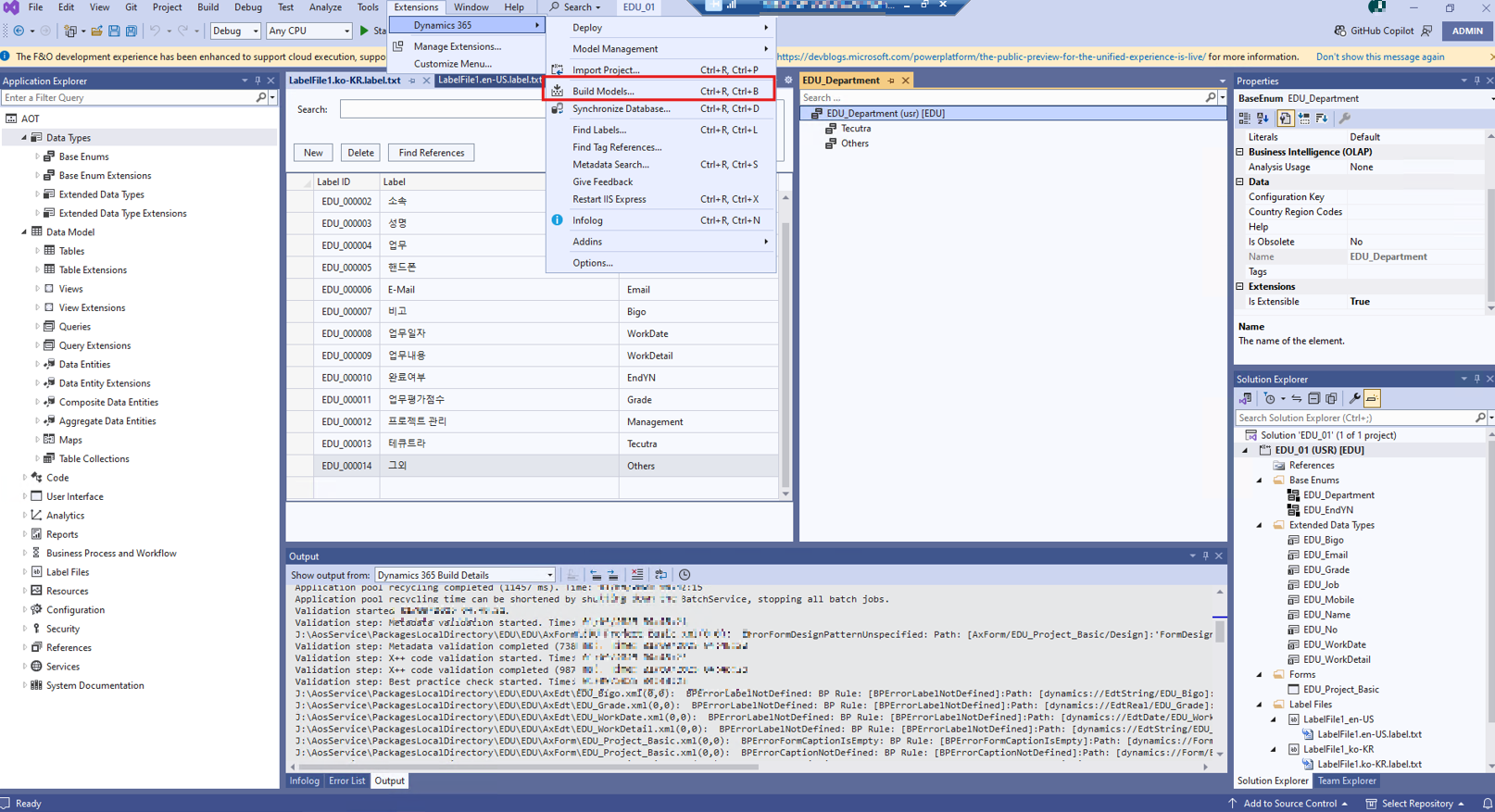Open Solution Explorer Properties wrench
This screenshot has width=1495, height=812.
1354,399
